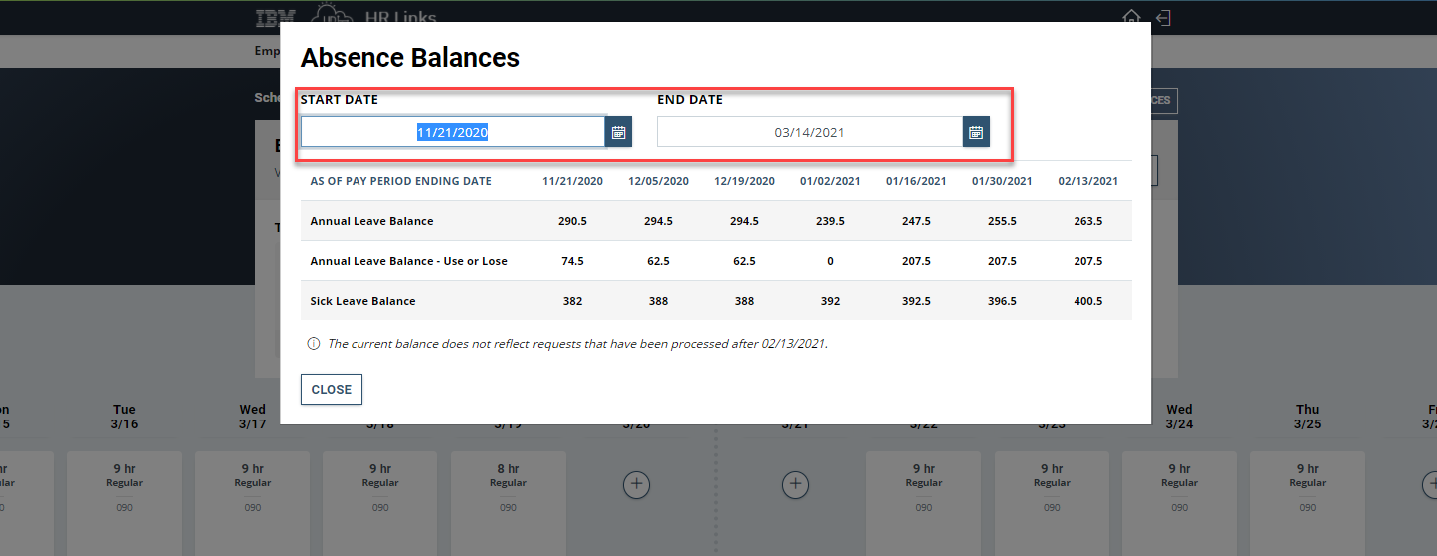Click the Absence Balances dialog title
Viewport: 1437px width, 556px height.
[x=410, y=57]
